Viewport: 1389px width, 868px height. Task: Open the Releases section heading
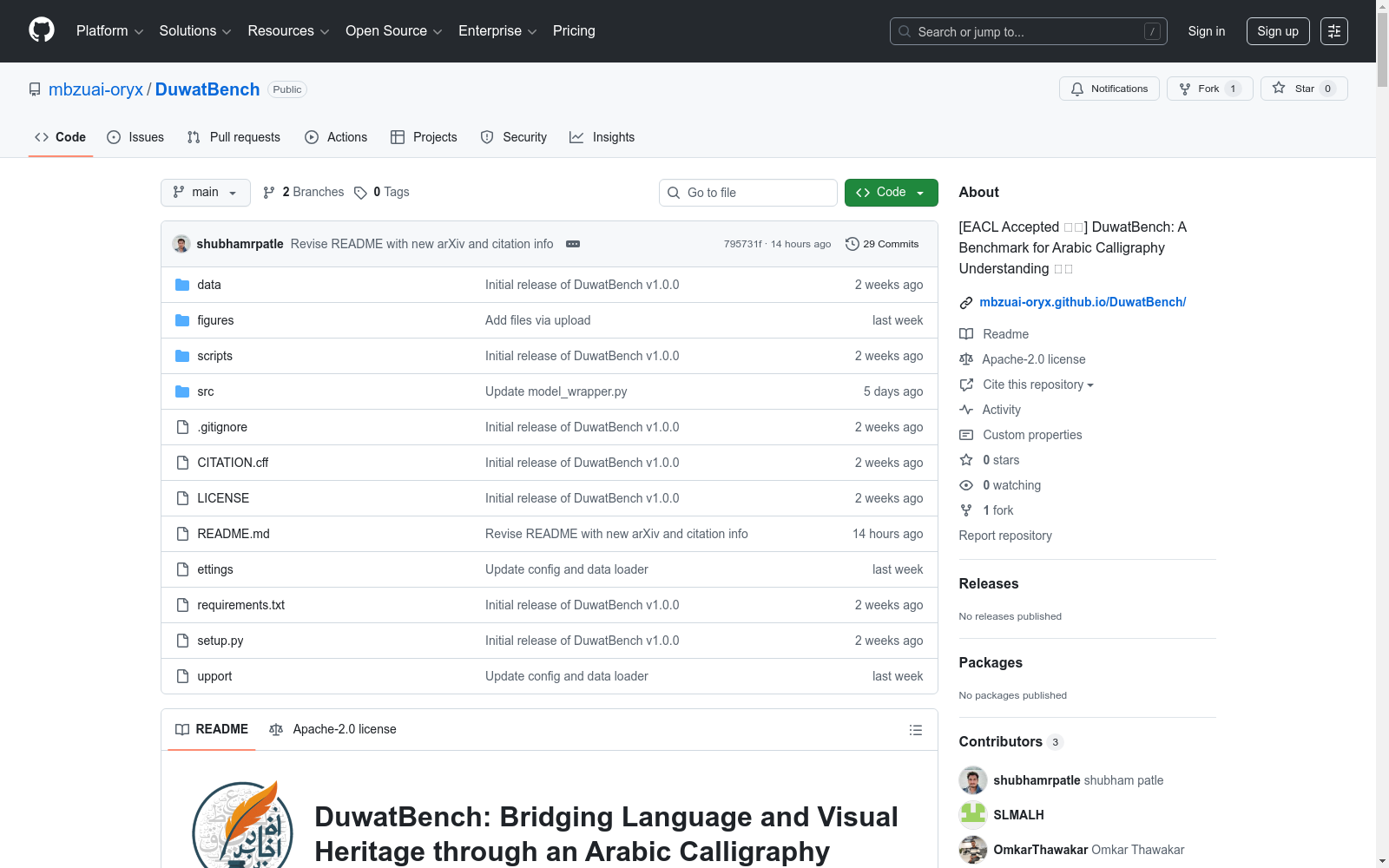(989, 583)
